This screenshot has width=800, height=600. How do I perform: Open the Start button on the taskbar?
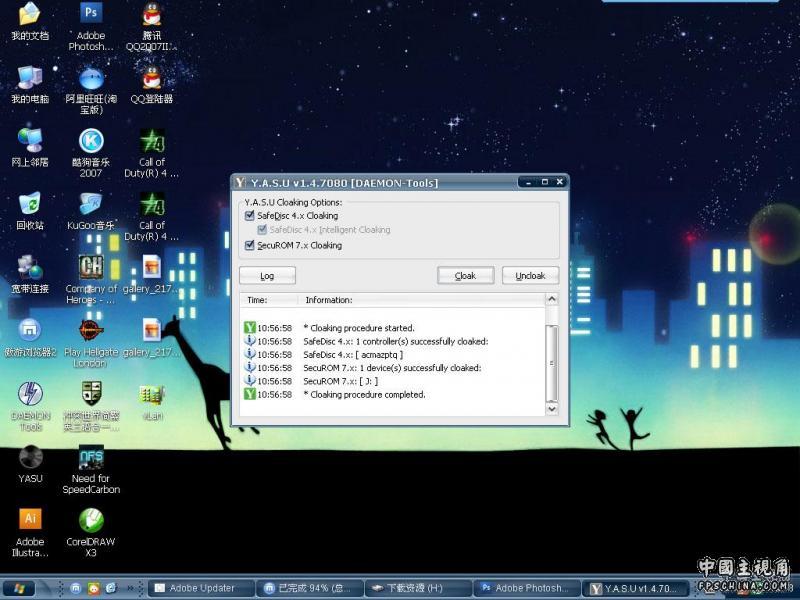click(x=19, y=588)
